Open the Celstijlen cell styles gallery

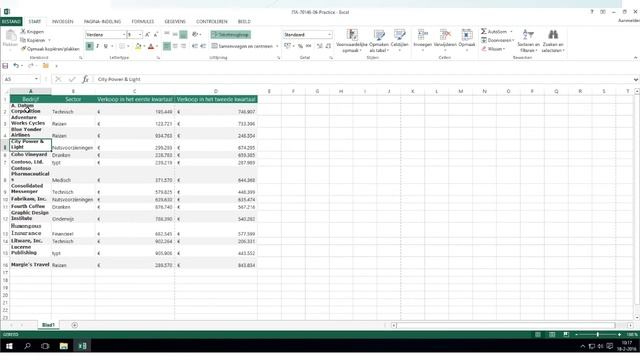tap(400, 41)
